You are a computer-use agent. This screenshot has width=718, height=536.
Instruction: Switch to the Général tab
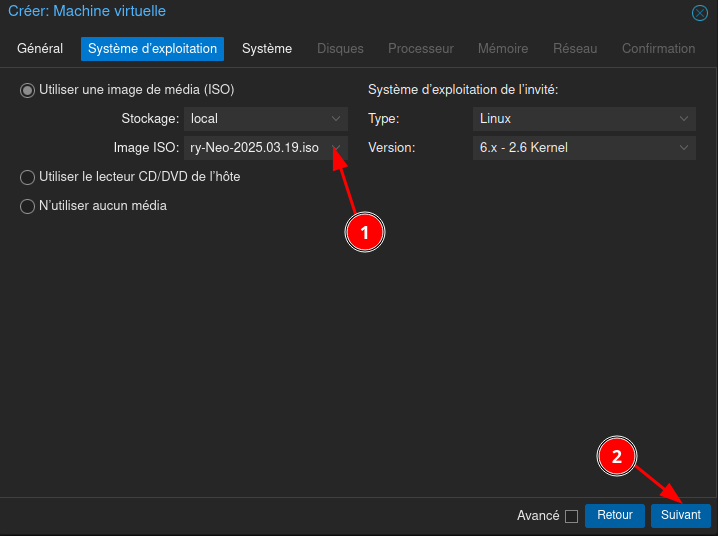[40, 49]
